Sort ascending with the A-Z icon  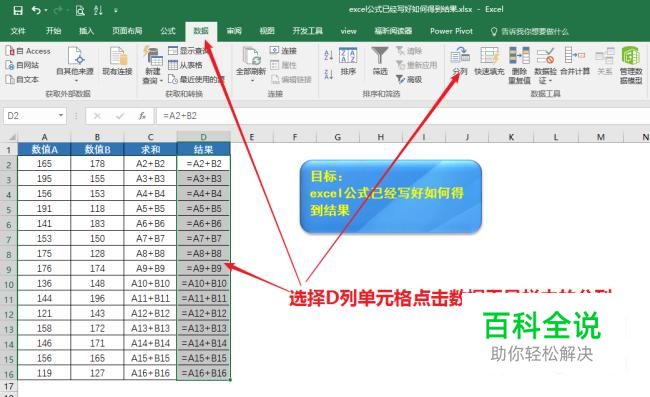point(329,55)
